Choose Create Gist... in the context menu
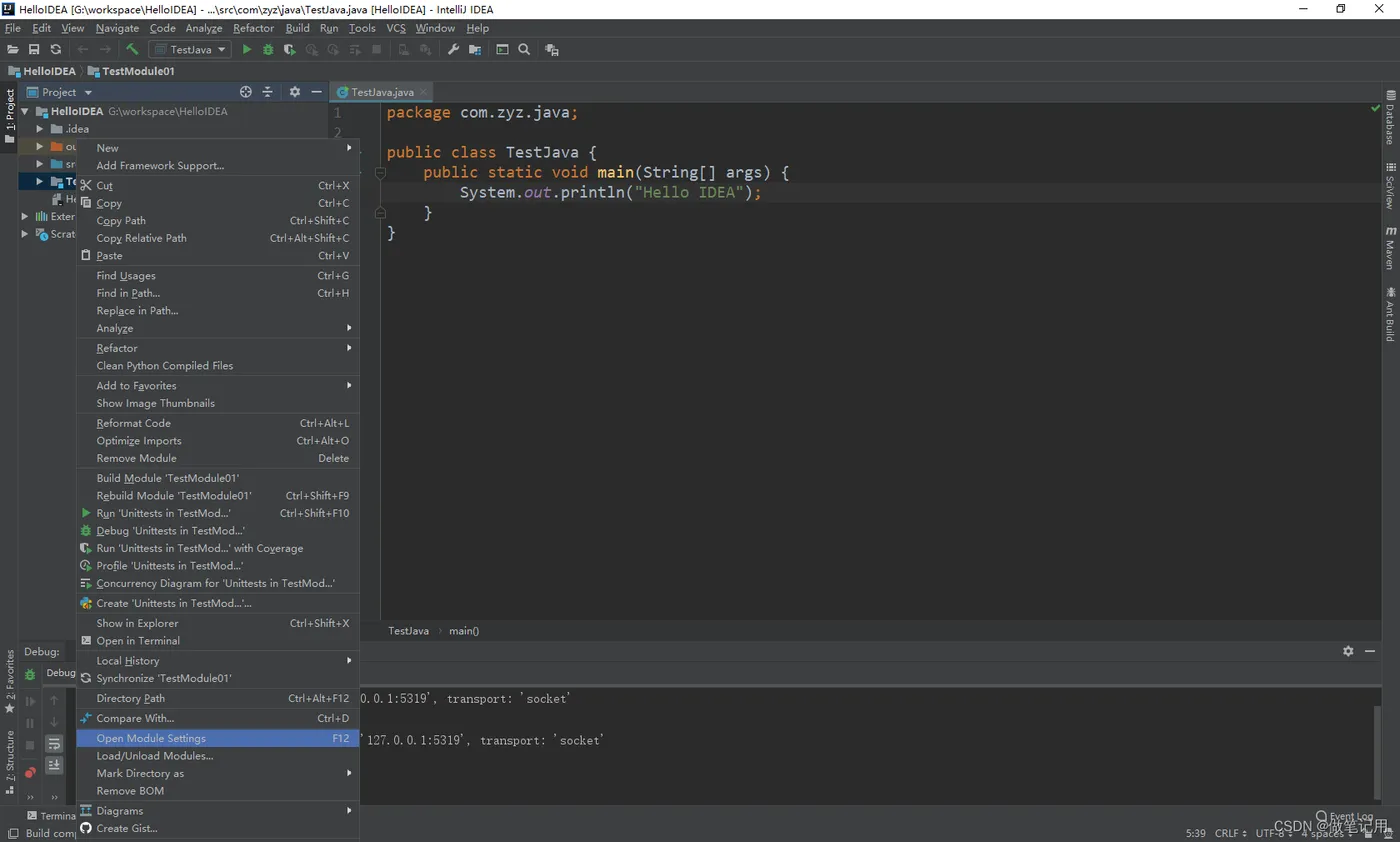1400x842 pixels. click(218, 828)
